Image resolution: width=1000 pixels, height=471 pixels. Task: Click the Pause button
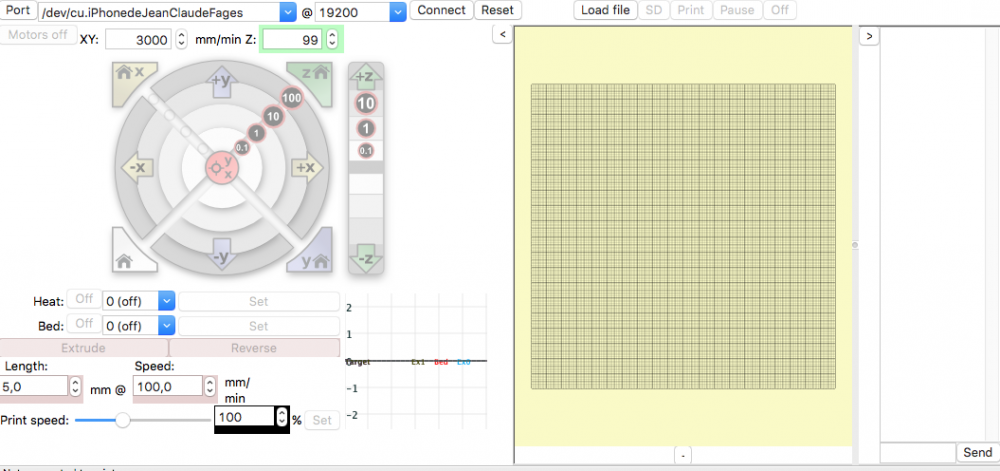coord(737,10)
